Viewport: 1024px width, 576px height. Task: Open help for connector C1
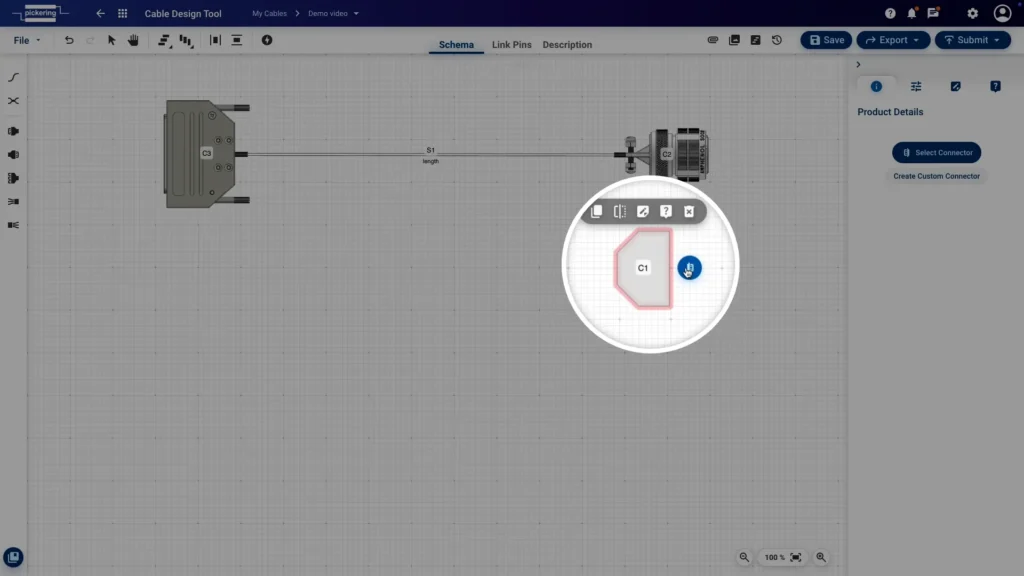(665, 212)
